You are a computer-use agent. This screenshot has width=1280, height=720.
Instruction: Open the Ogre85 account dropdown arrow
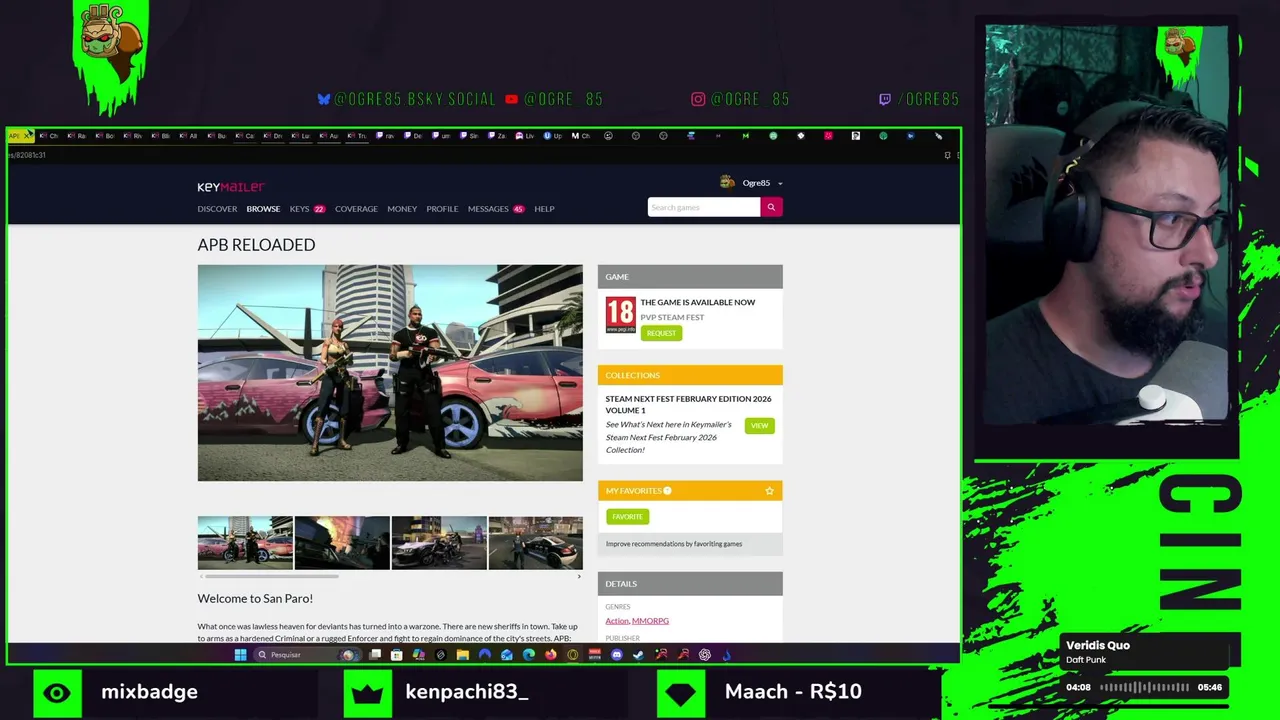point(780,184)
